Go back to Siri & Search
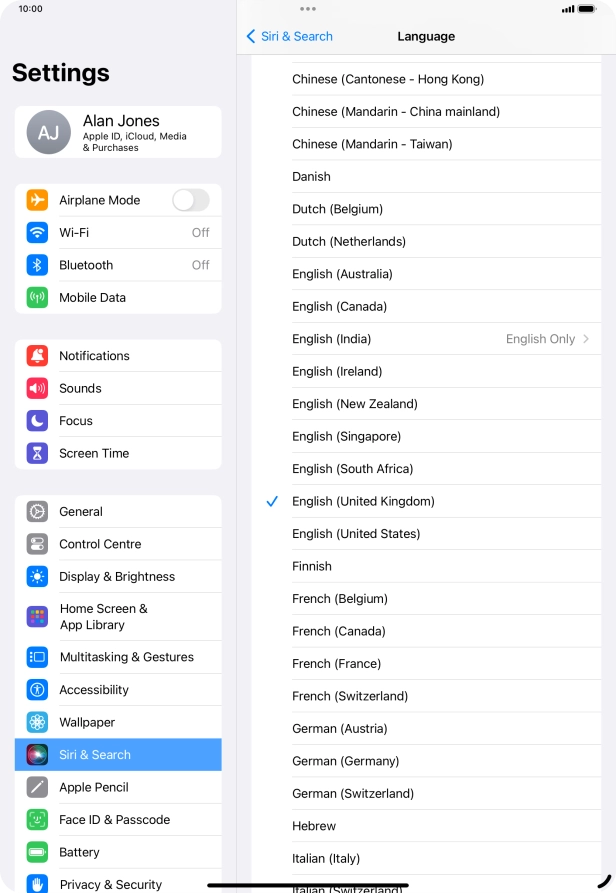This screenshot has height=893, width=616. point(289,36)
